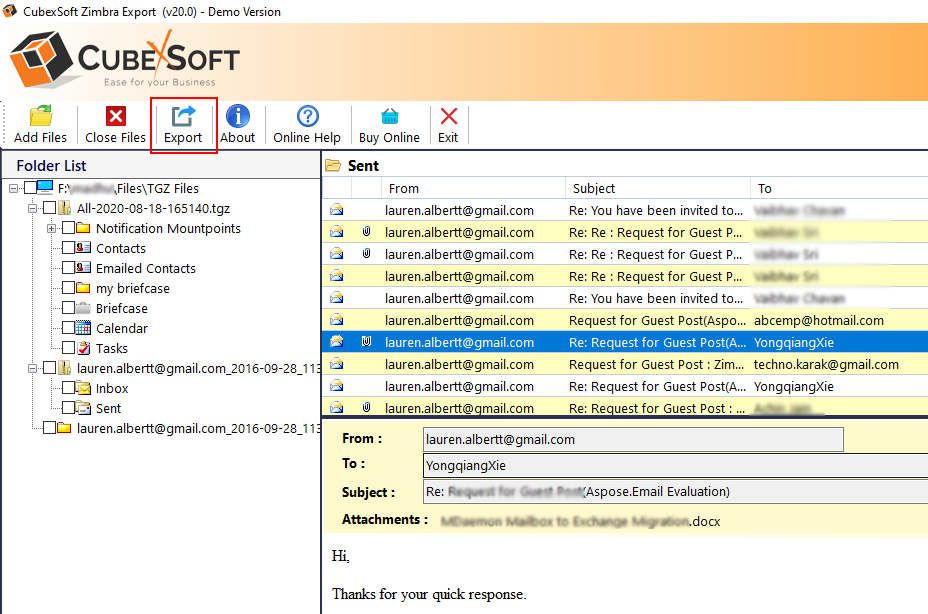Enable the Calendar folder checkbox

(68, 328)
